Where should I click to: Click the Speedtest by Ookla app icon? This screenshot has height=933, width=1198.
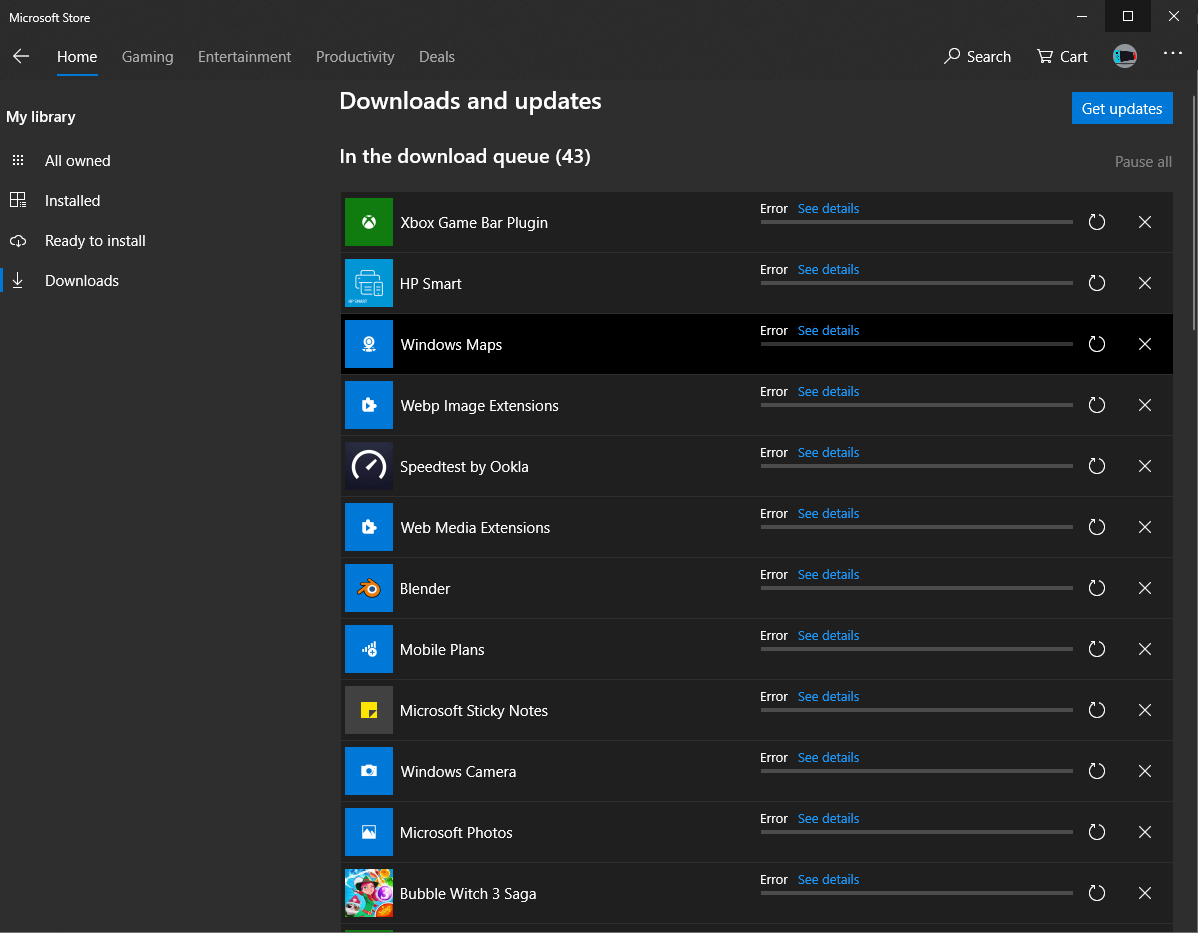369,466
